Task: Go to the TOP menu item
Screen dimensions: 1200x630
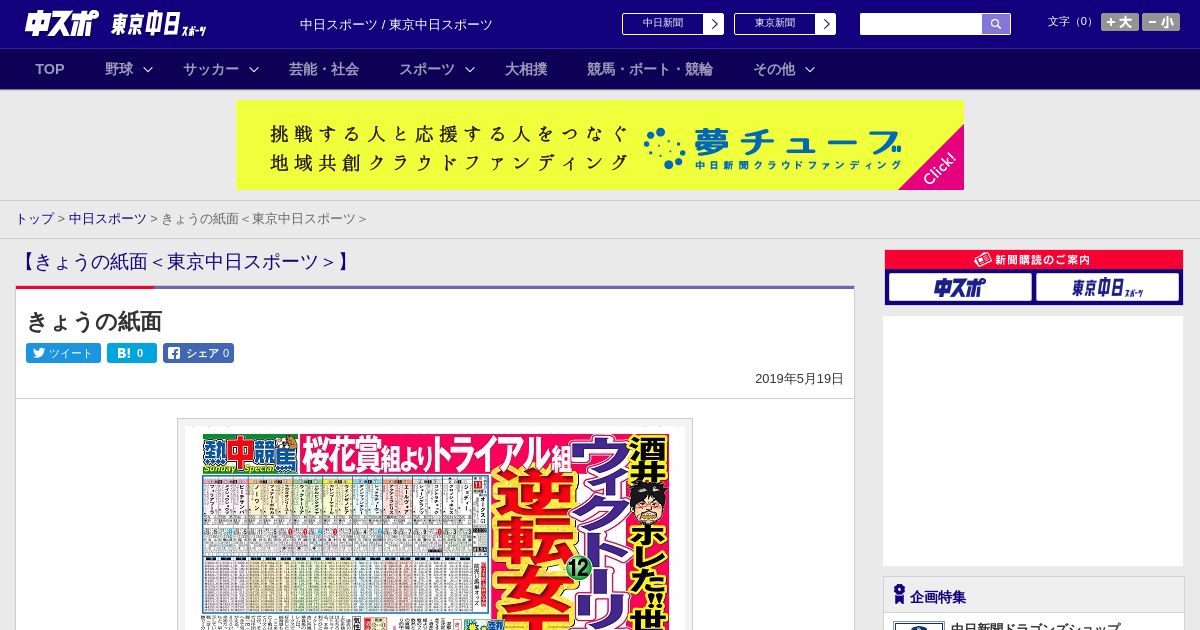Action: 50,69
